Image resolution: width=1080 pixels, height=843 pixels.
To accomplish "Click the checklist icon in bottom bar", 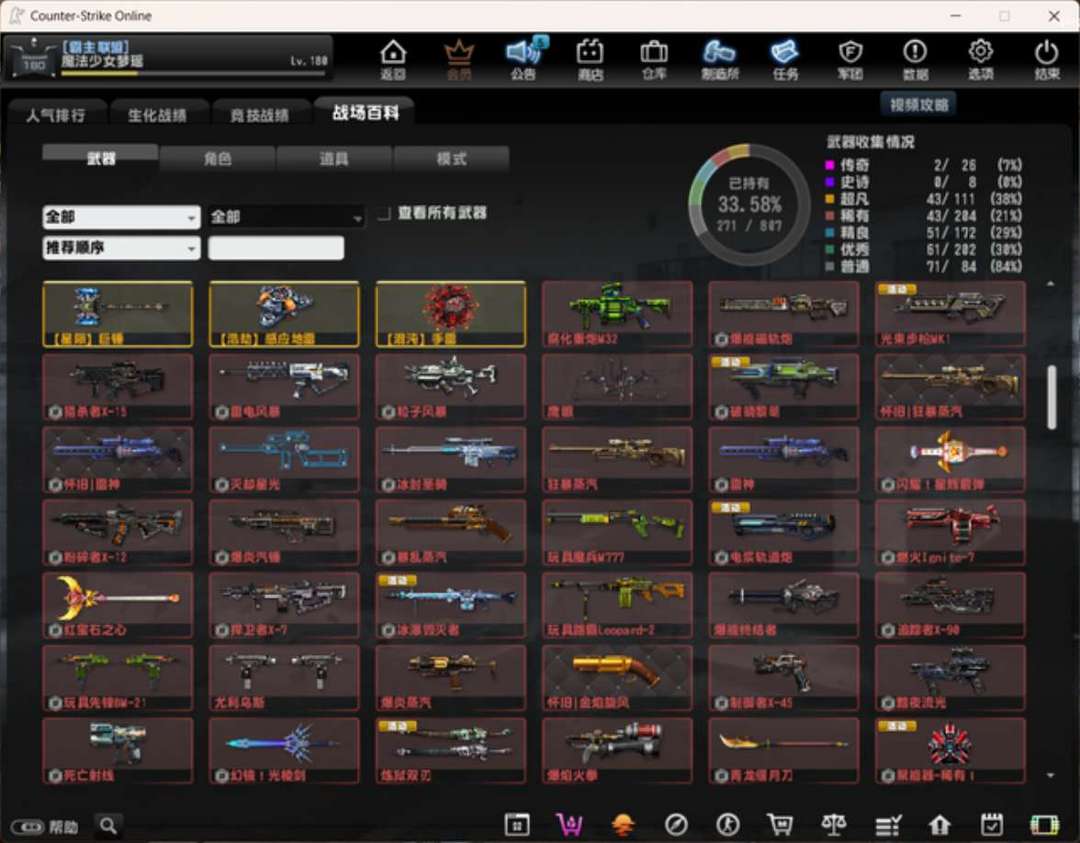I will tap(888, 824).
